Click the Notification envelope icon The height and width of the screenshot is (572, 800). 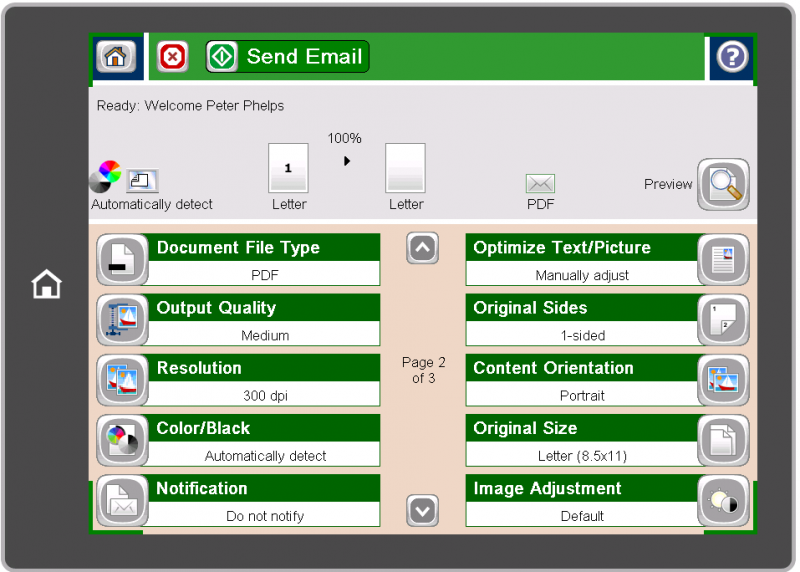coord(122,500)
